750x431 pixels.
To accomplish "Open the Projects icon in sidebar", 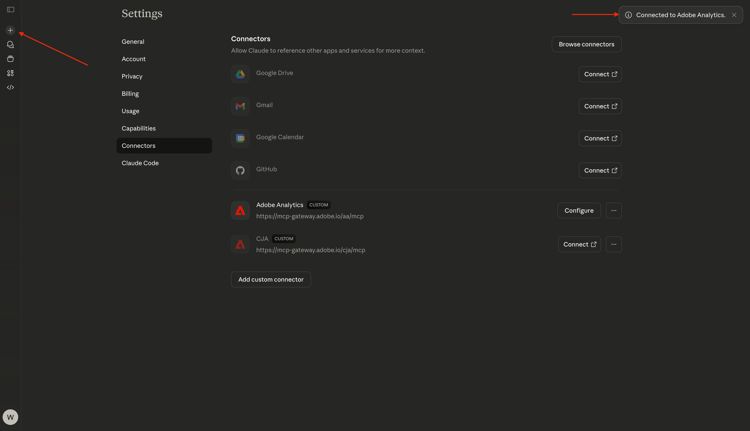I will point(11,59).
